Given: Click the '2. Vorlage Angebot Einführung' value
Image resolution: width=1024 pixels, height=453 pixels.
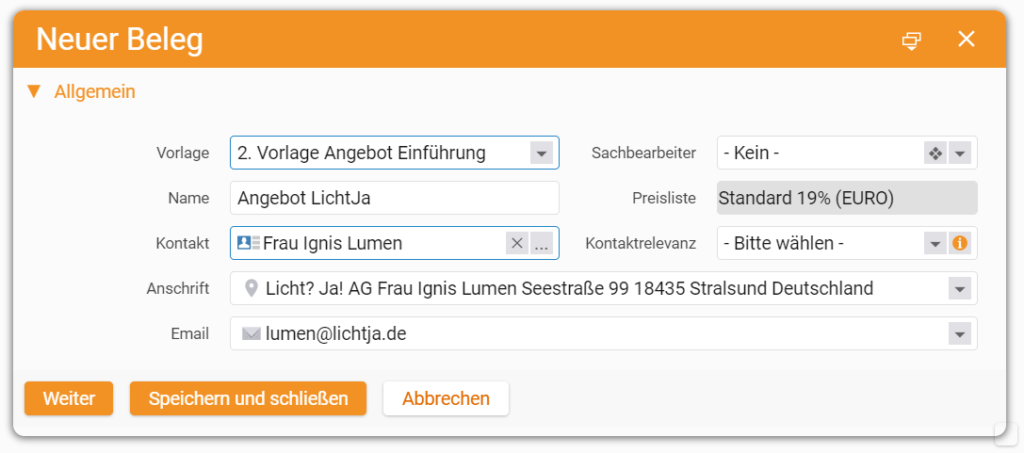Looking at the screenshot, I should (362, 153).
